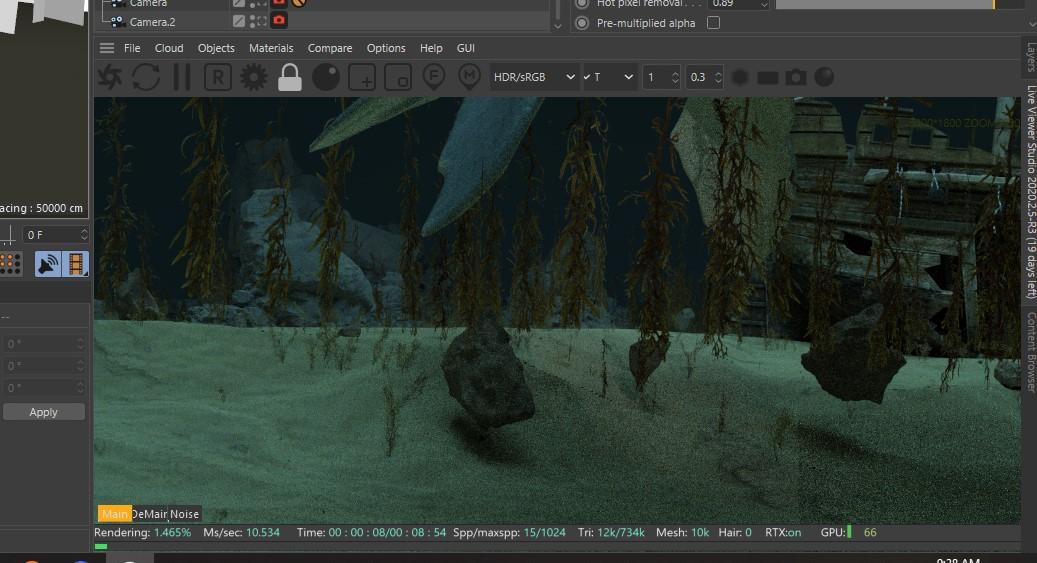The height and width of the screenshot is (563, 1037).
Task: Click the camera snapshot icon in toolbar
Action: coord(796,77)
